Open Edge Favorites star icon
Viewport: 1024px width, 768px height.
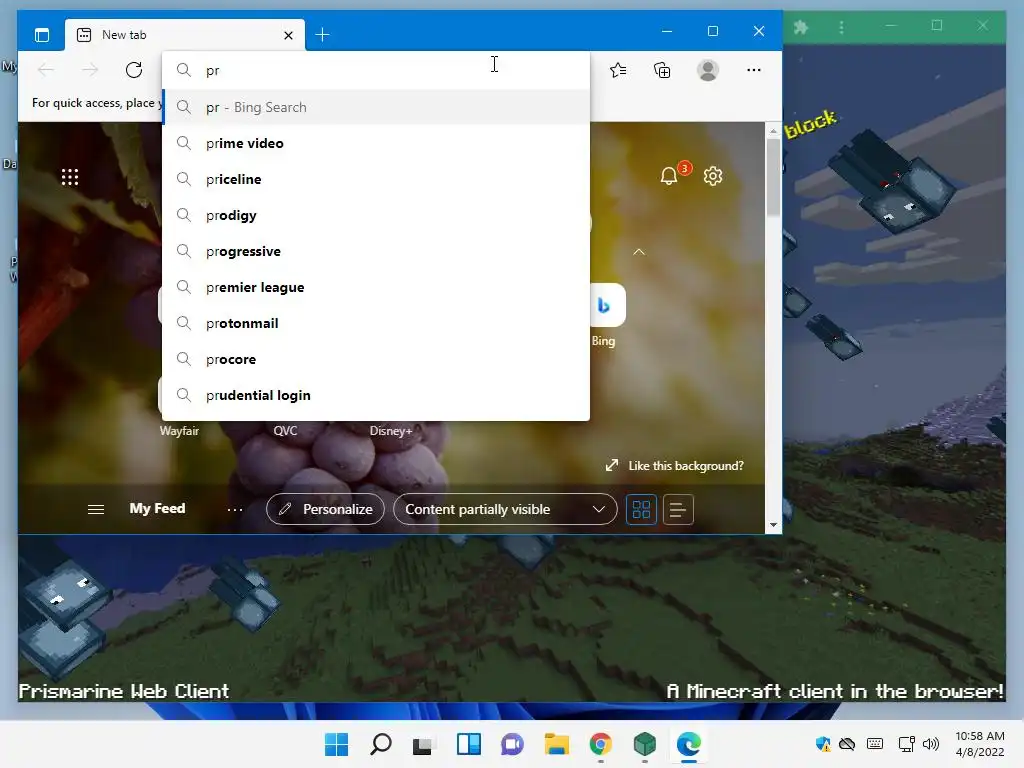point(618,70)
